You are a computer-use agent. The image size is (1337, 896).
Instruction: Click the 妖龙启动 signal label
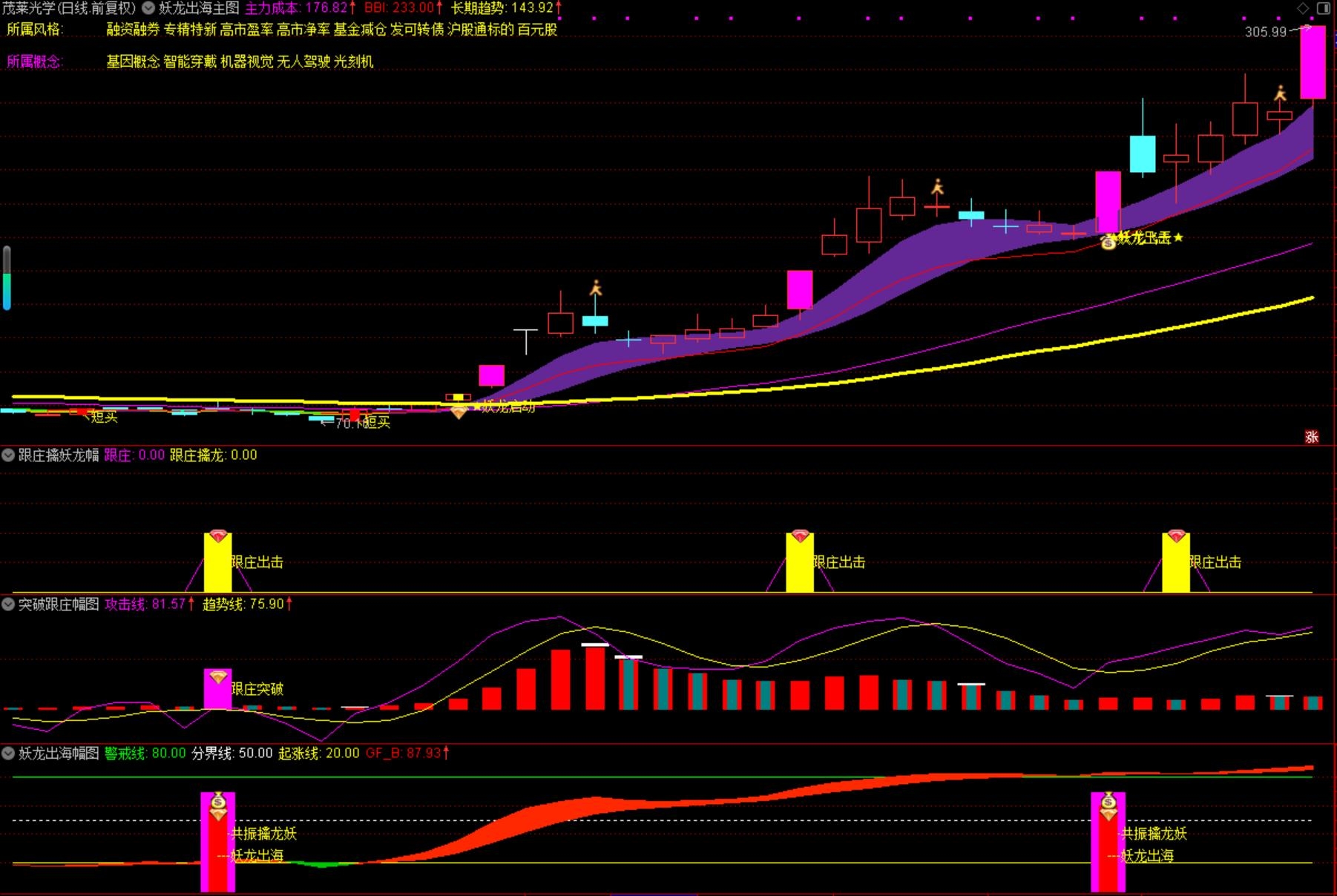pos(507,406)
